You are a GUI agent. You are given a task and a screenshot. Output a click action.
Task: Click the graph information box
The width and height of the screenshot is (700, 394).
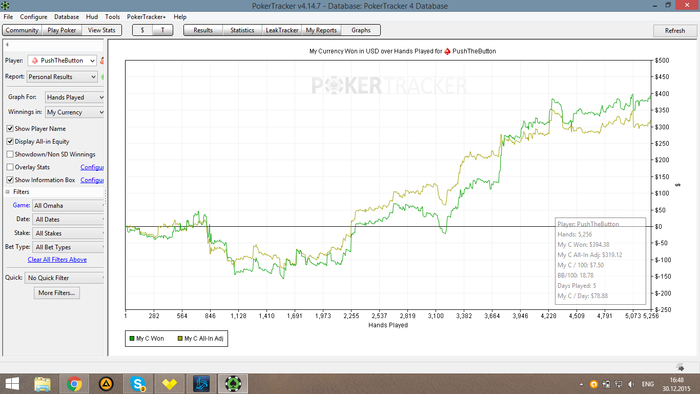click(600, 261)
